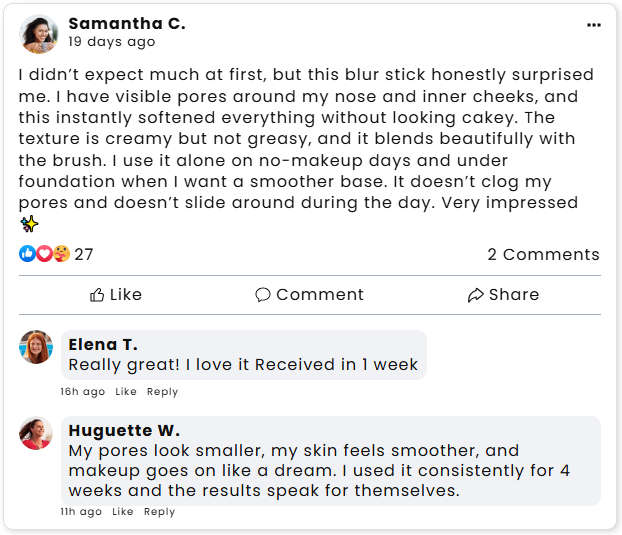The width and height of the screenshot is (622, 535).
Task: Click the 19 days ago timestamp
Action: 112,42
